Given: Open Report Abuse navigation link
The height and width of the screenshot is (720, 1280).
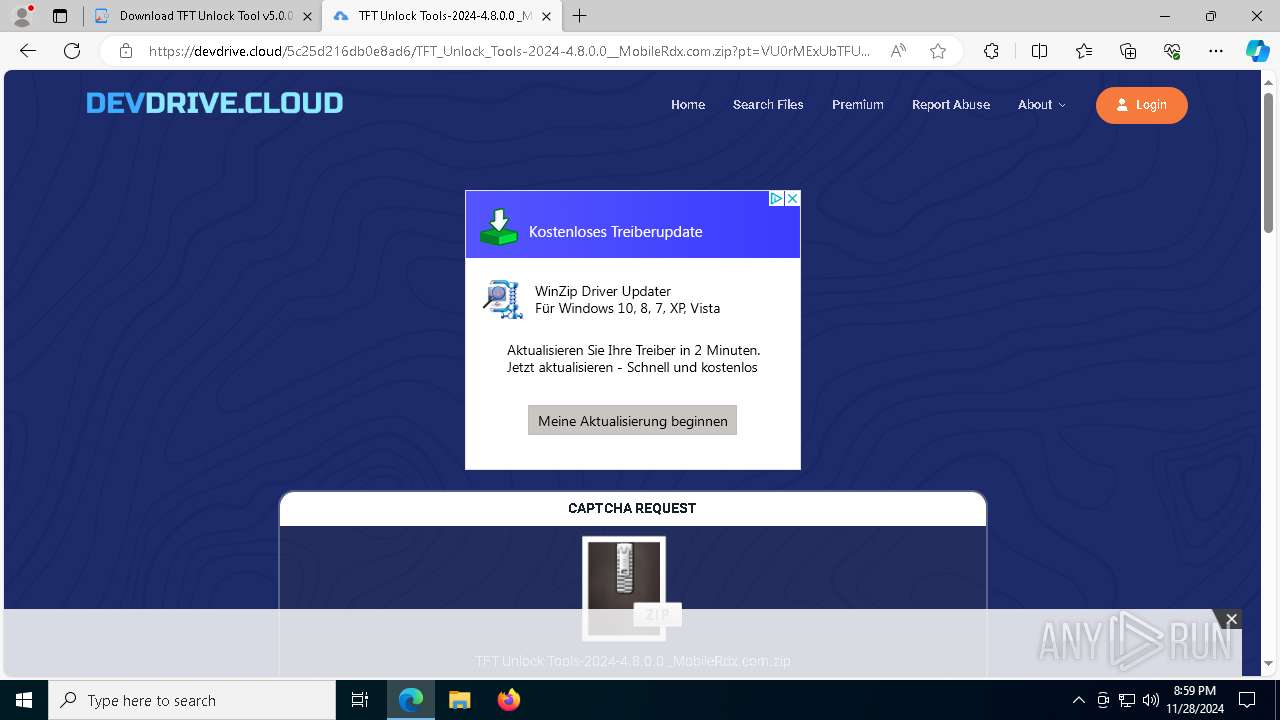Looking at the screenshot, I should 951,104.
